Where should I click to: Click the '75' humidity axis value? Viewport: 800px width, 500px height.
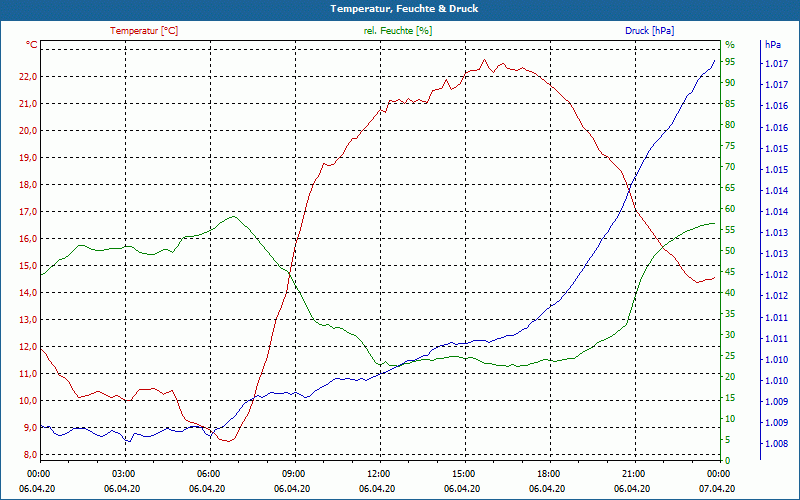click(x=730, y=146)
